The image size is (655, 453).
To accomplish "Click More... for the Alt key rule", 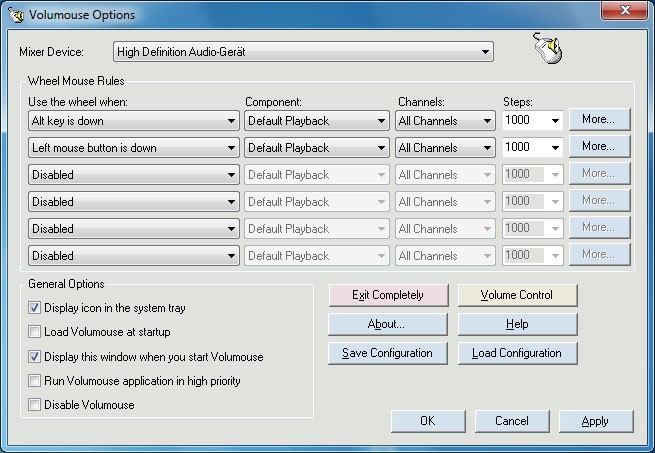I will pos(599,120).
